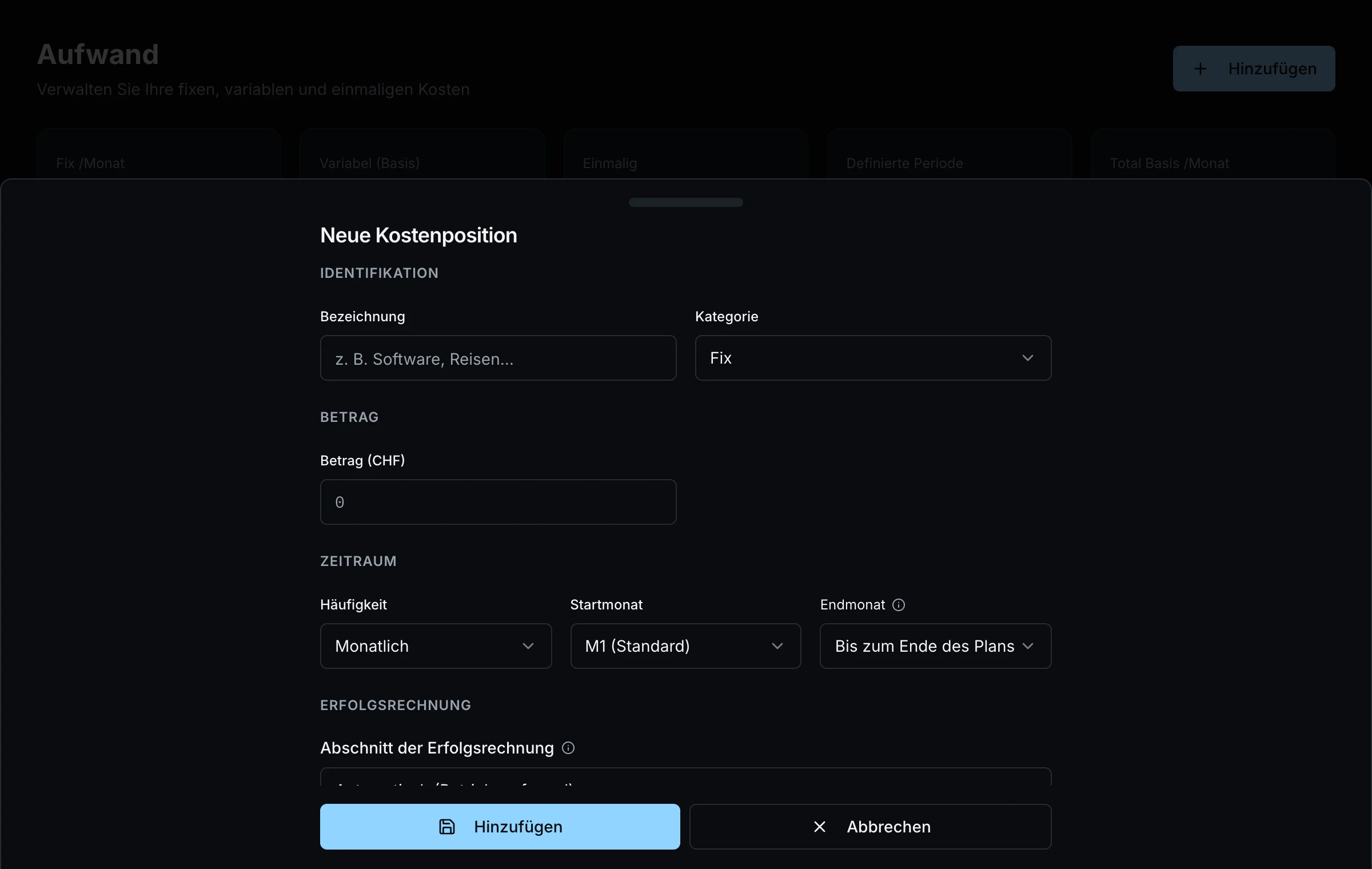The height and width of the screenshot is (869, 1372).
Task: Open the Startmonat dropdown M1 (Standard)
Action: 685,646
